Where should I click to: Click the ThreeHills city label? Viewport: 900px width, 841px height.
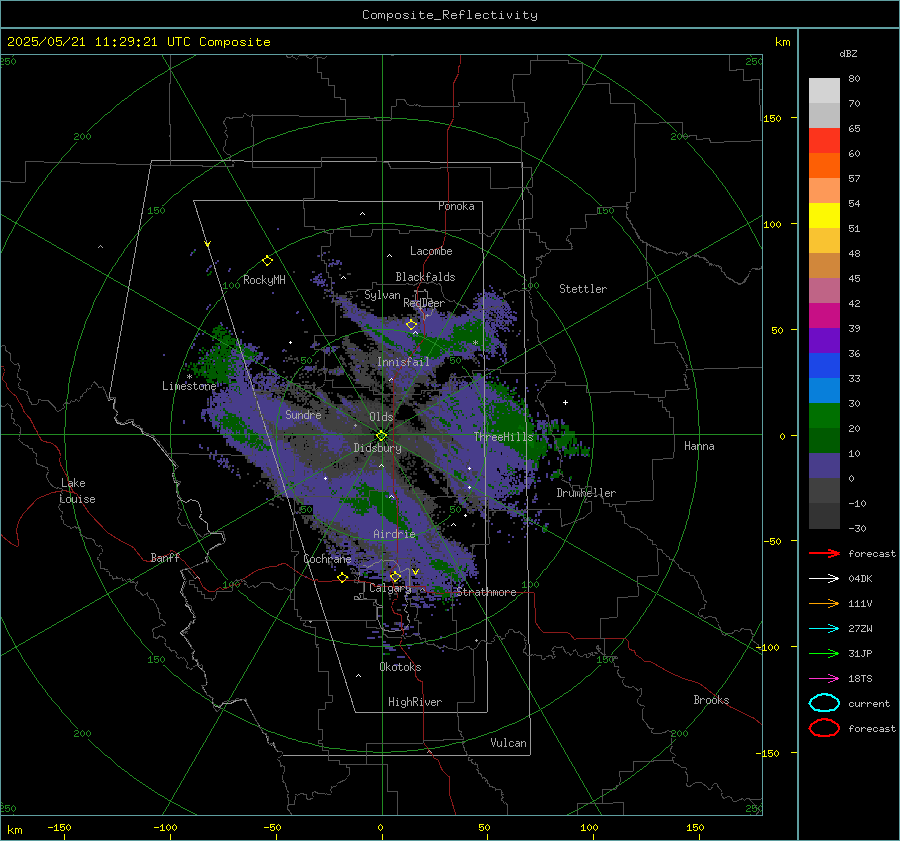click(x=503, y=437)
